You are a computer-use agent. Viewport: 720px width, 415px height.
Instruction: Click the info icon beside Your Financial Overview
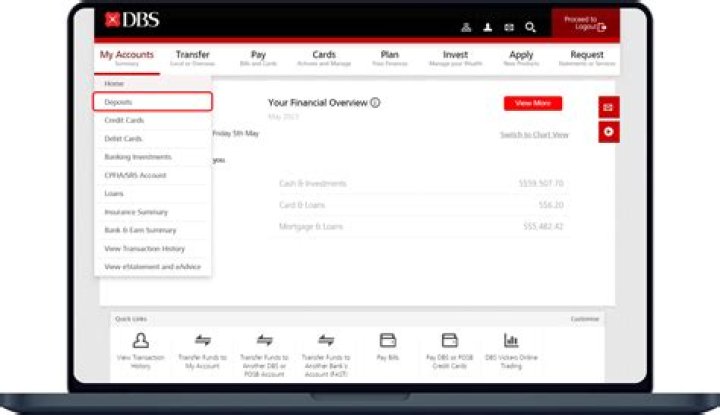[x=375, y=102]
